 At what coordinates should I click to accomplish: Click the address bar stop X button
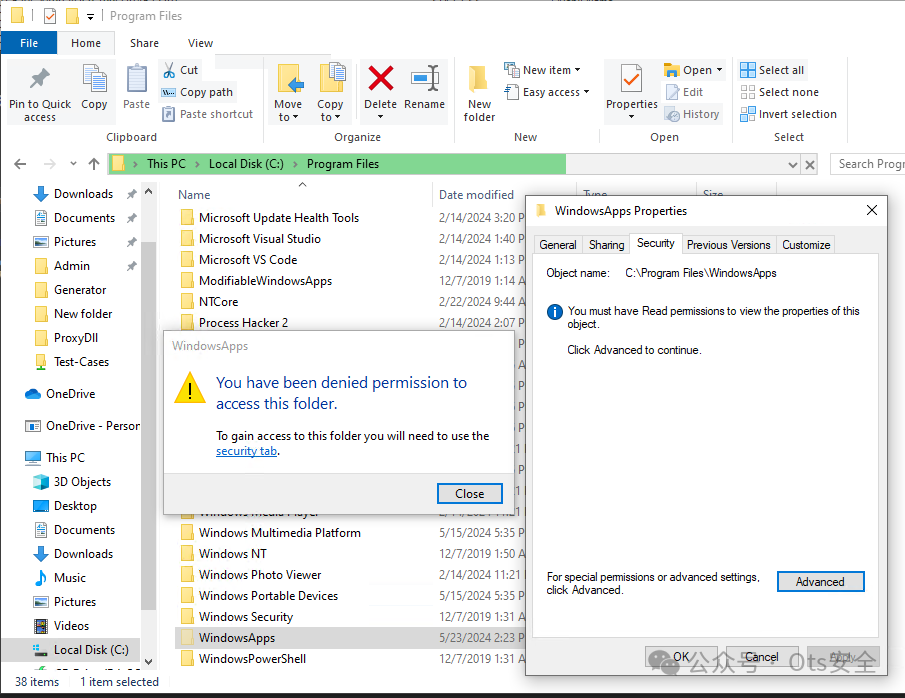(810, 165)
